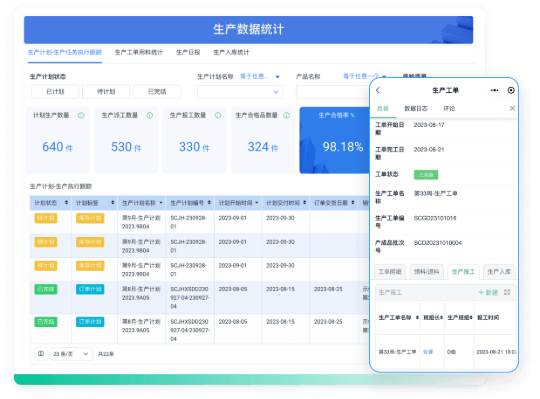Image resolution: width=540 pixels, height=399 pixels.
Task: Open the 生产报工 subtab
Action: pyautogui.click(x=463, y=272)
